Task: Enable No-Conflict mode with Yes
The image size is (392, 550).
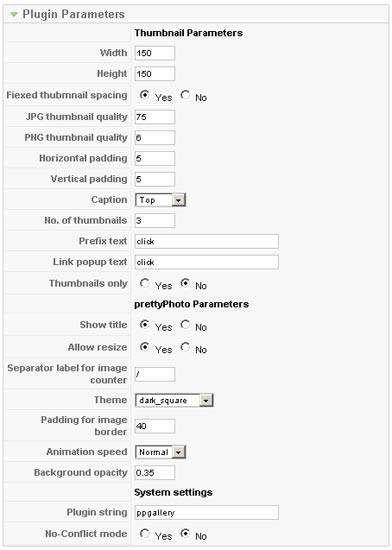Action: click(x=144, y=534)
